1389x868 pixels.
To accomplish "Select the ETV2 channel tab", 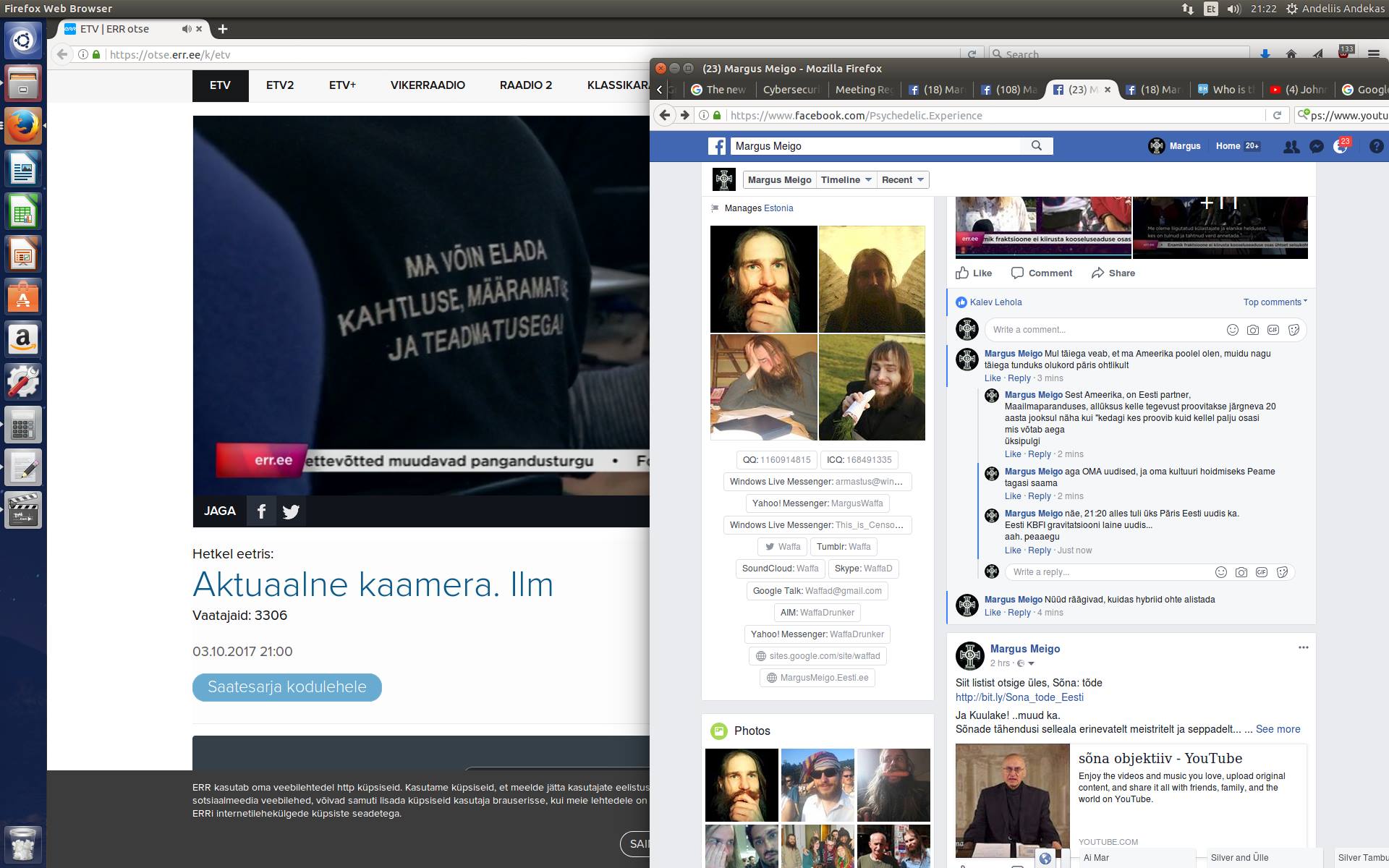I will tap(280, 85).
